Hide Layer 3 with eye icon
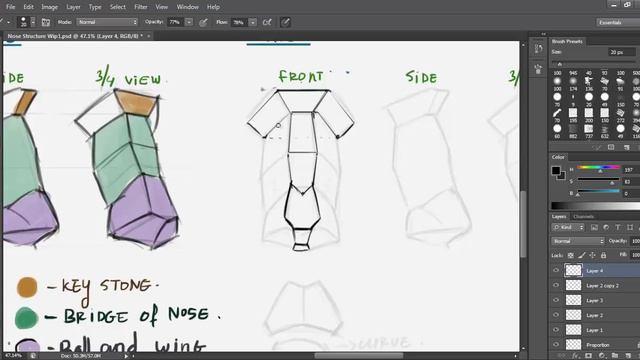640x360 pixels. (556, 300)
